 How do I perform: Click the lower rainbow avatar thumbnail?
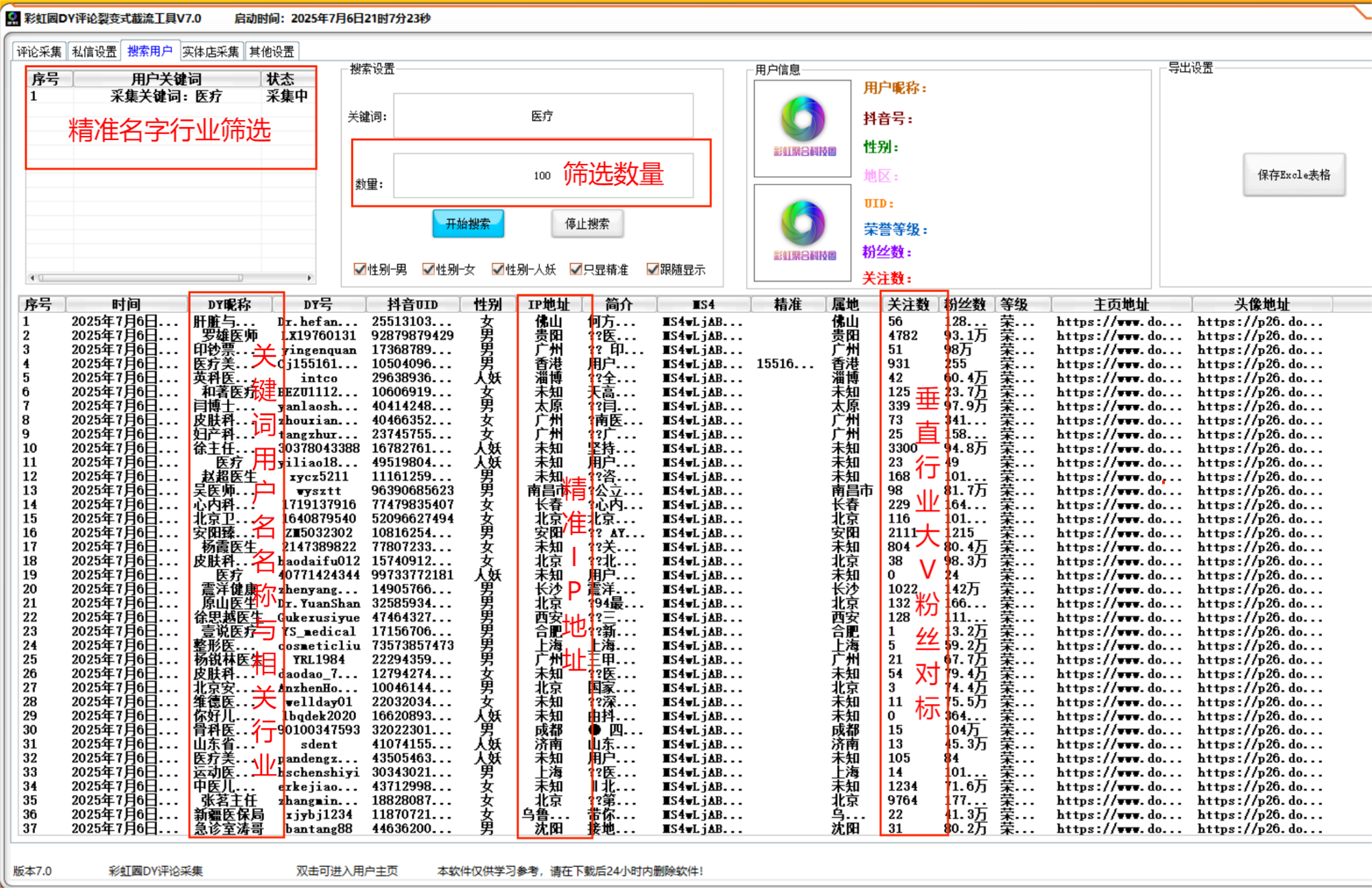pos(803,233)
